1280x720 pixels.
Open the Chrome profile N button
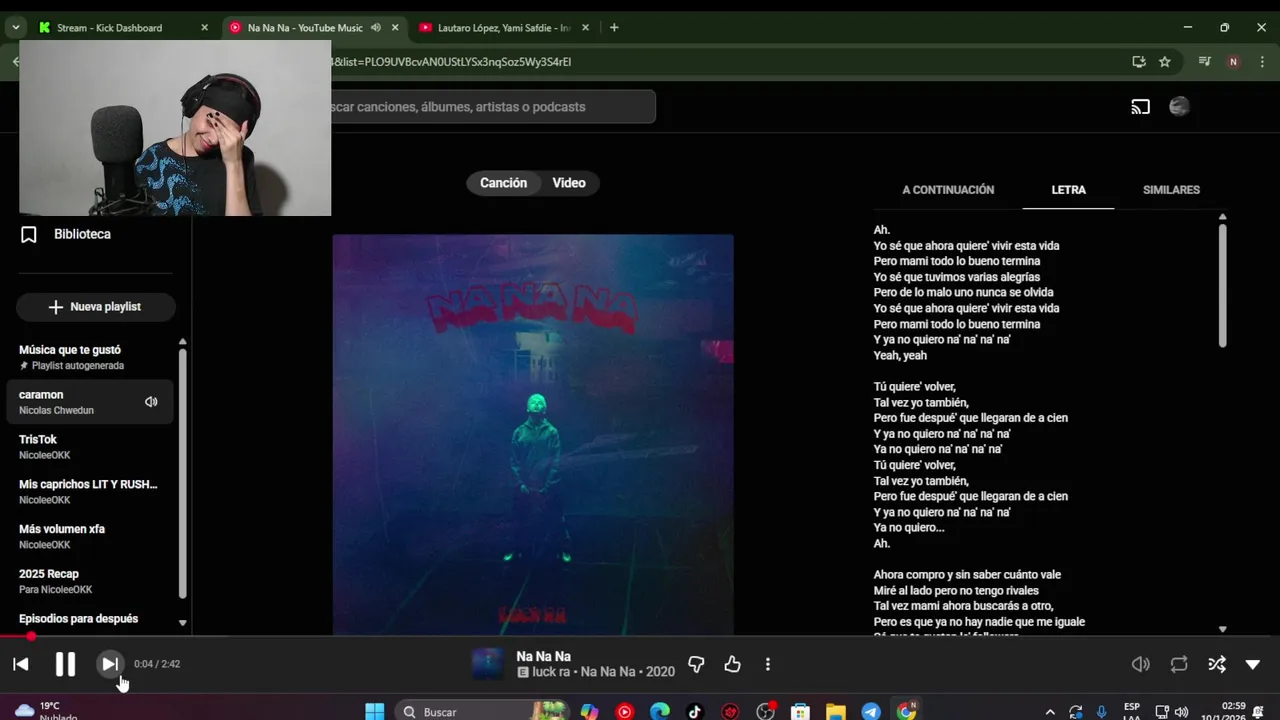coord(1233,62)
